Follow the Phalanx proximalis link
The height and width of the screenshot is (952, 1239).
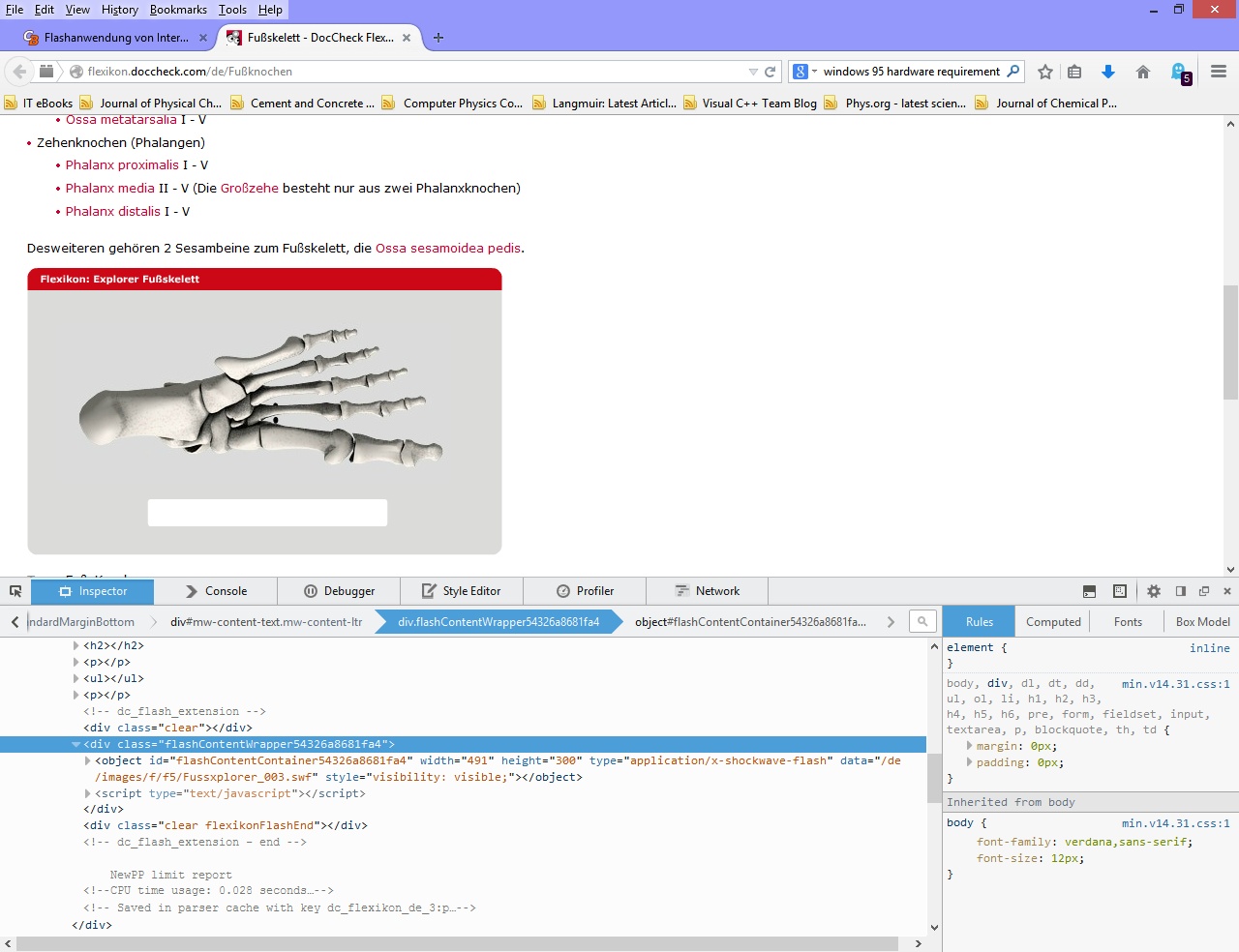click(122, 165)
